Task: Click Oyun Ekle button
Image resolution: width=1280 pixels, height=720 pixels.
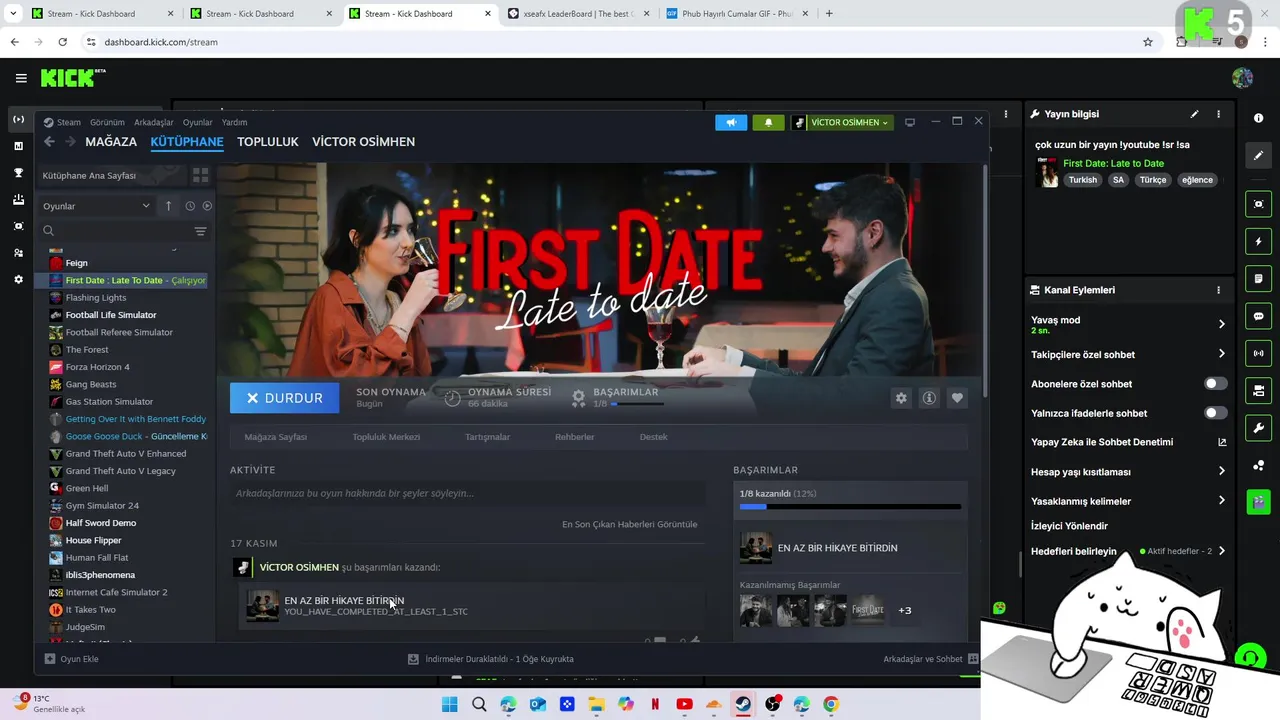Action: tap(71, 659)
